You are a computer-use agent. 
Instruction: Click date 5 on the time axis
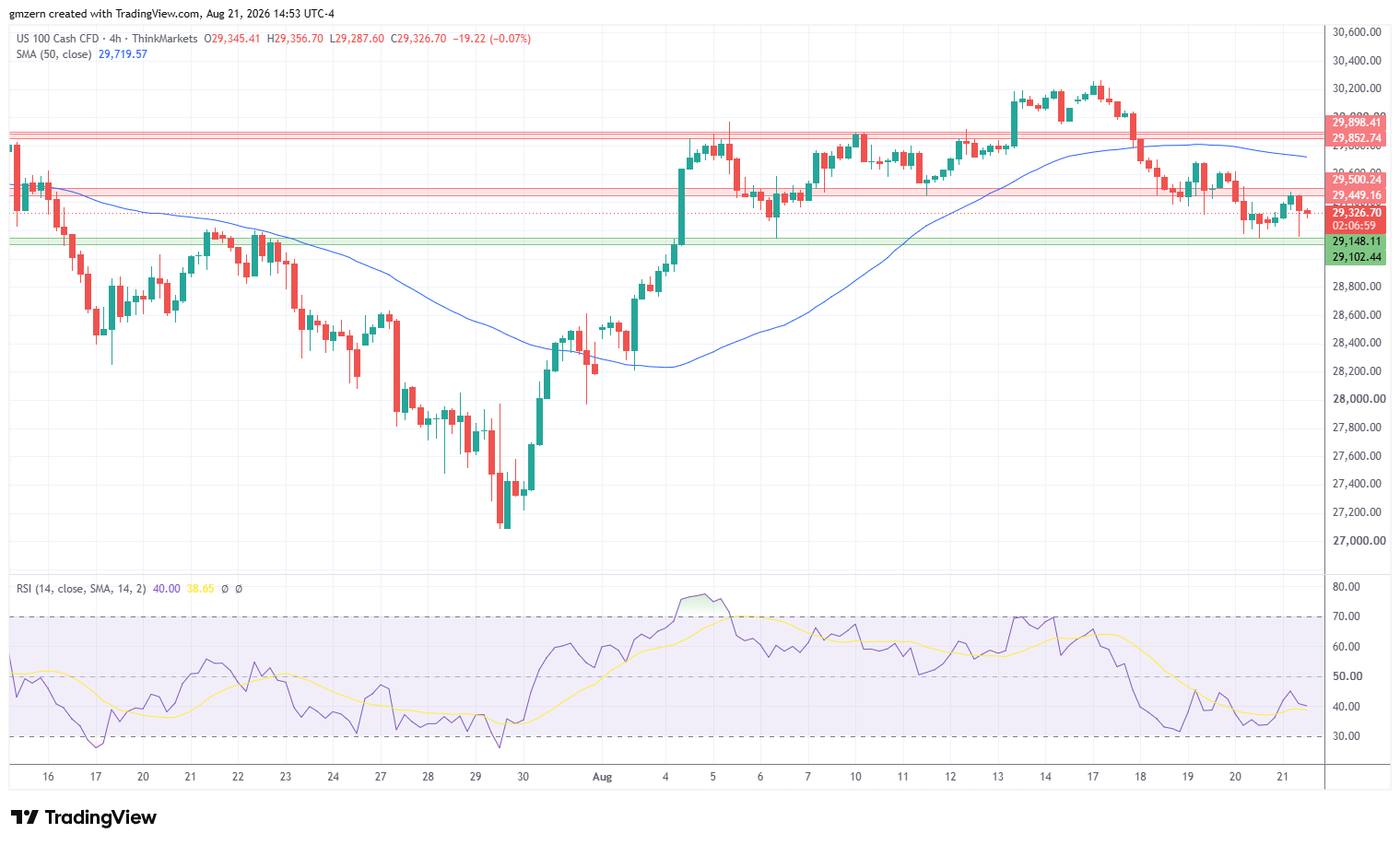712,777
